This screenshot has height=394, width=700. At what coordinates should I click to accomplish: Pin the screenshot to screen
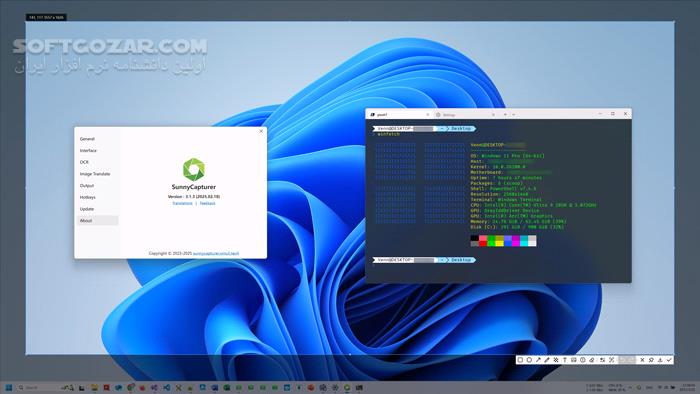tap(651, 360)
